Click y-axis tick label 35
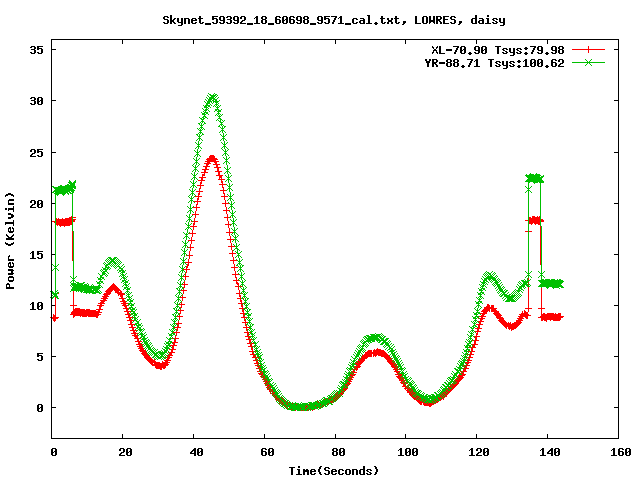The image size is (640, 480). (37, 50)
